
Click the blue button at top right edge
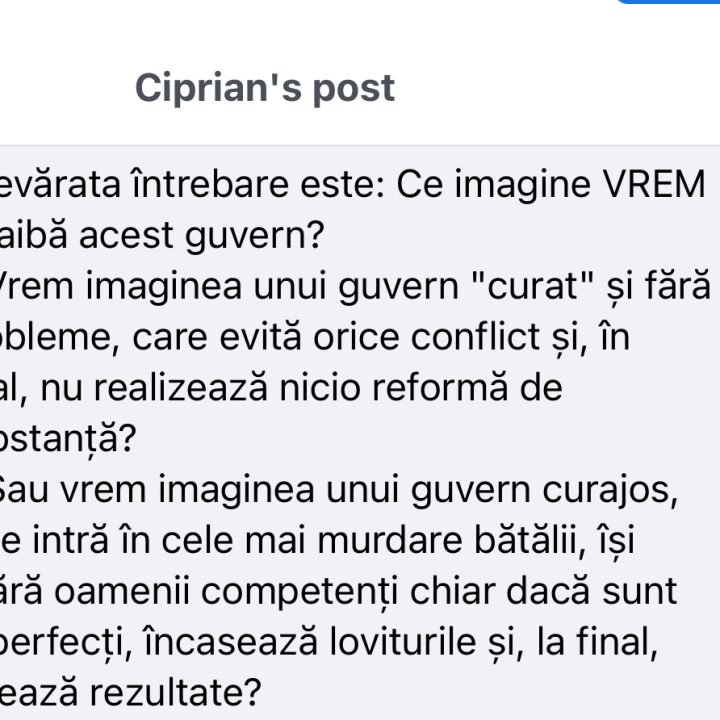tap(669, 2)
